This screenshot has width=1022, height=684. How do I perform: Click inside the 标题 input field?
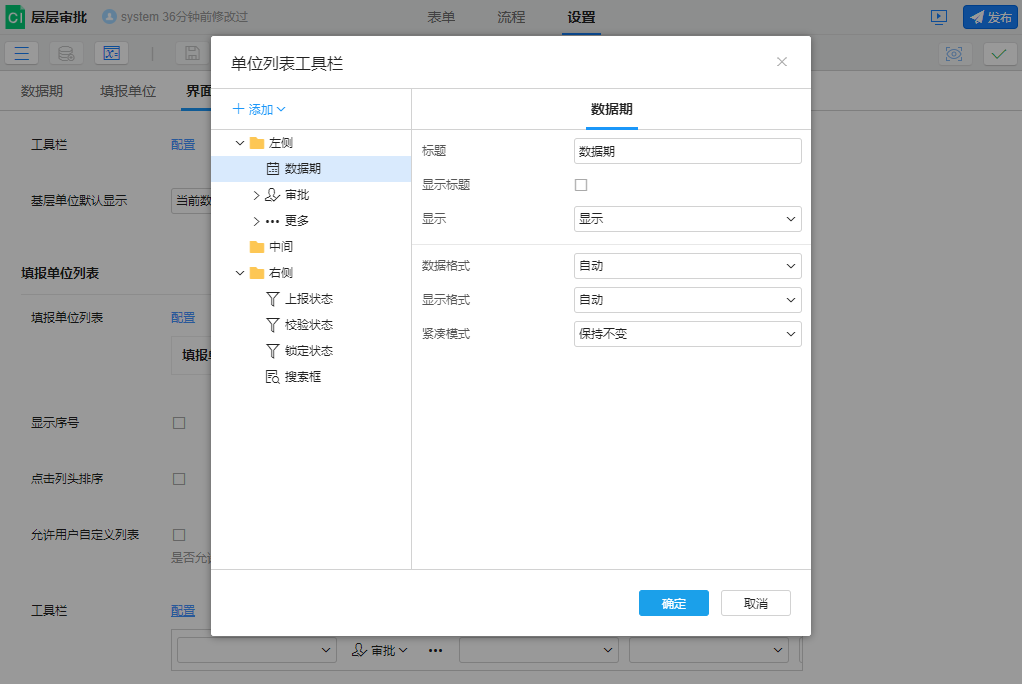pyautogui.click(x=687, y=151)
